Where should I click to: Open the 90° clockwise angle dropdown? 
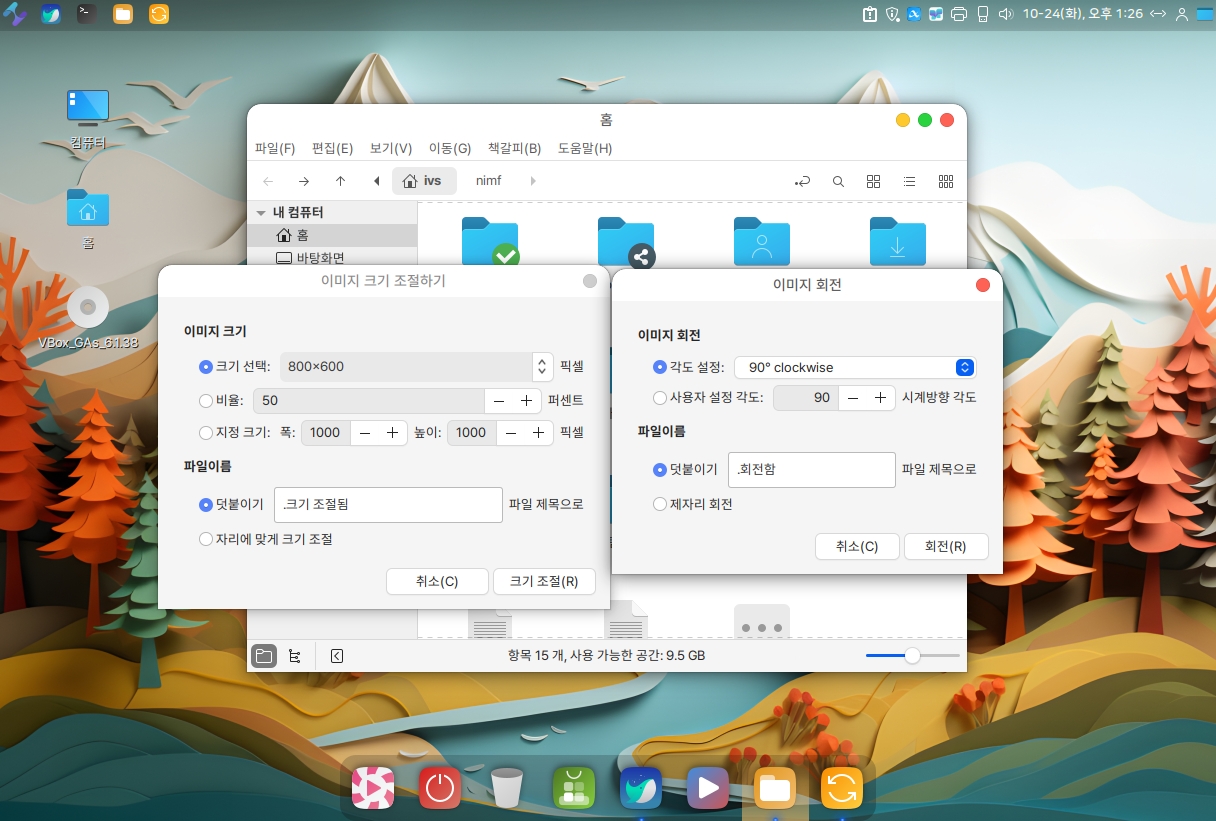[x=855, y=367]
